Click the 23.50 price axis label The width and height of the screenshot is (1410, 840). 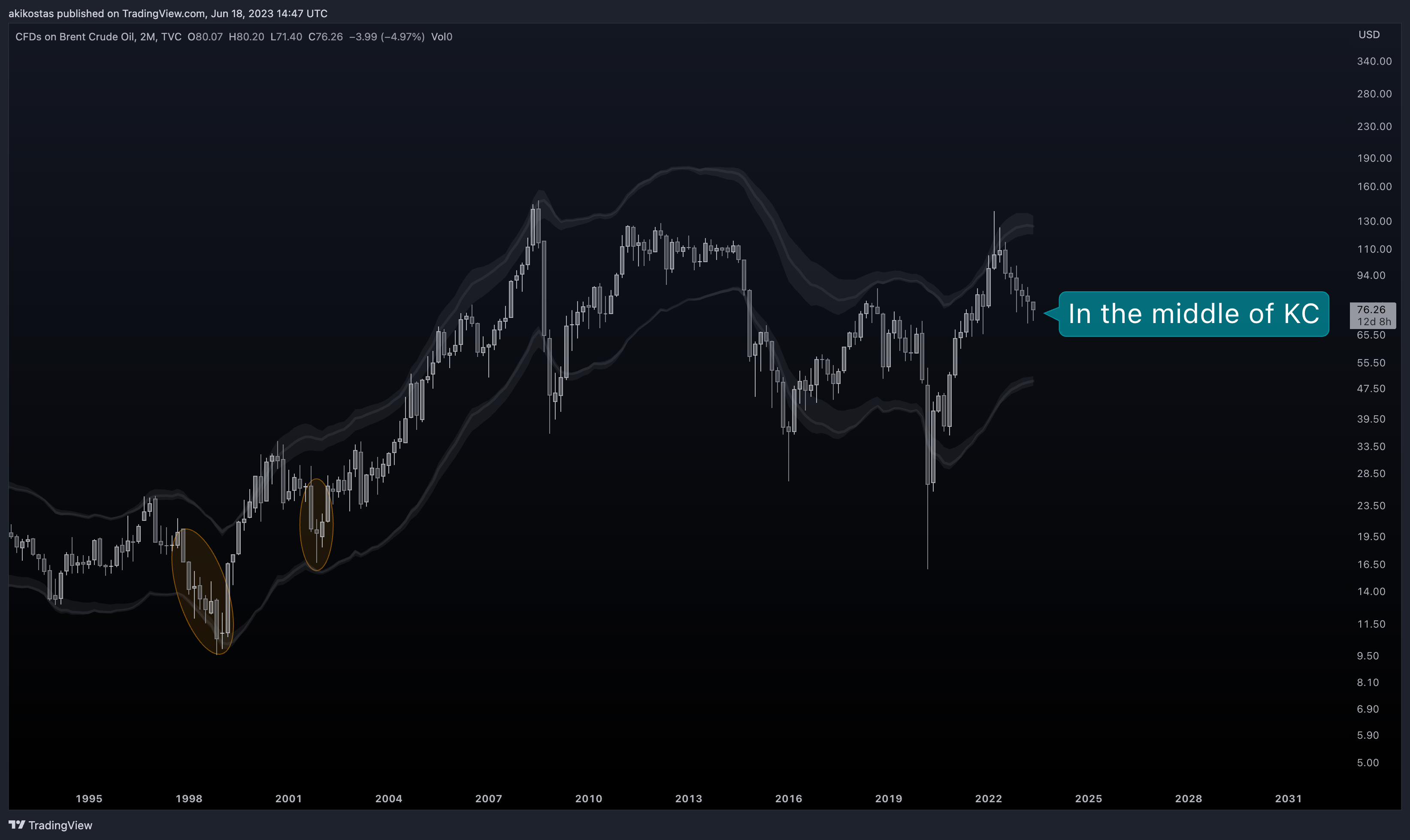(1371, 505)
